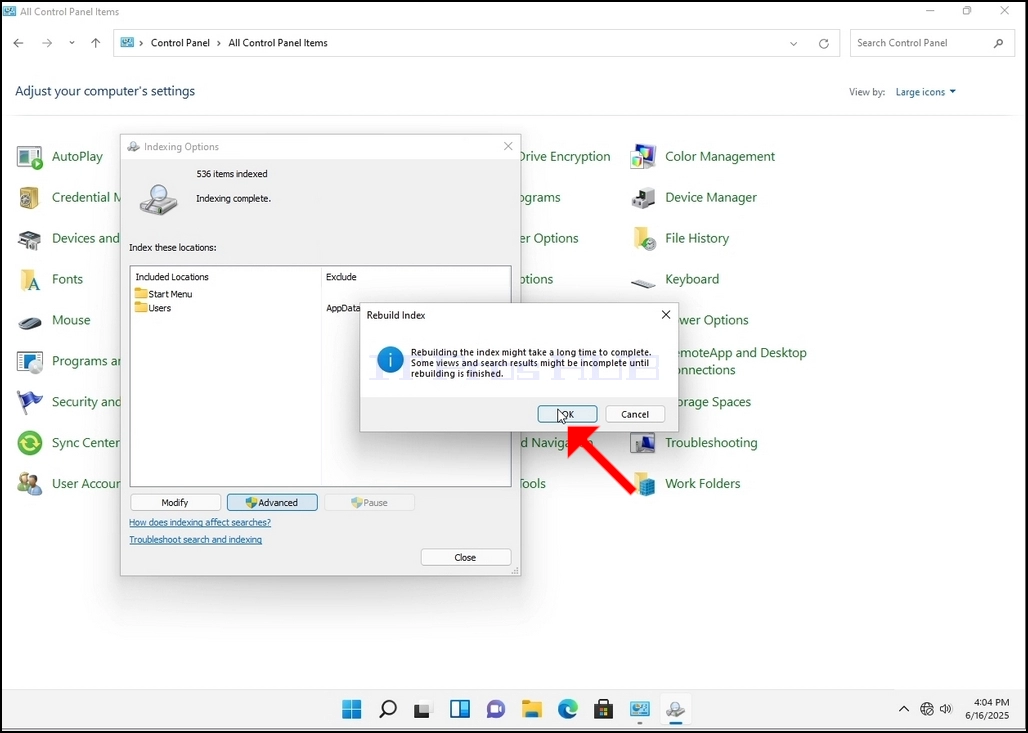Viewport: 1028px width, 733px height.
Task: Open 'Troubleshoot search and indexing' link
Action: click(x=195, y=540)
